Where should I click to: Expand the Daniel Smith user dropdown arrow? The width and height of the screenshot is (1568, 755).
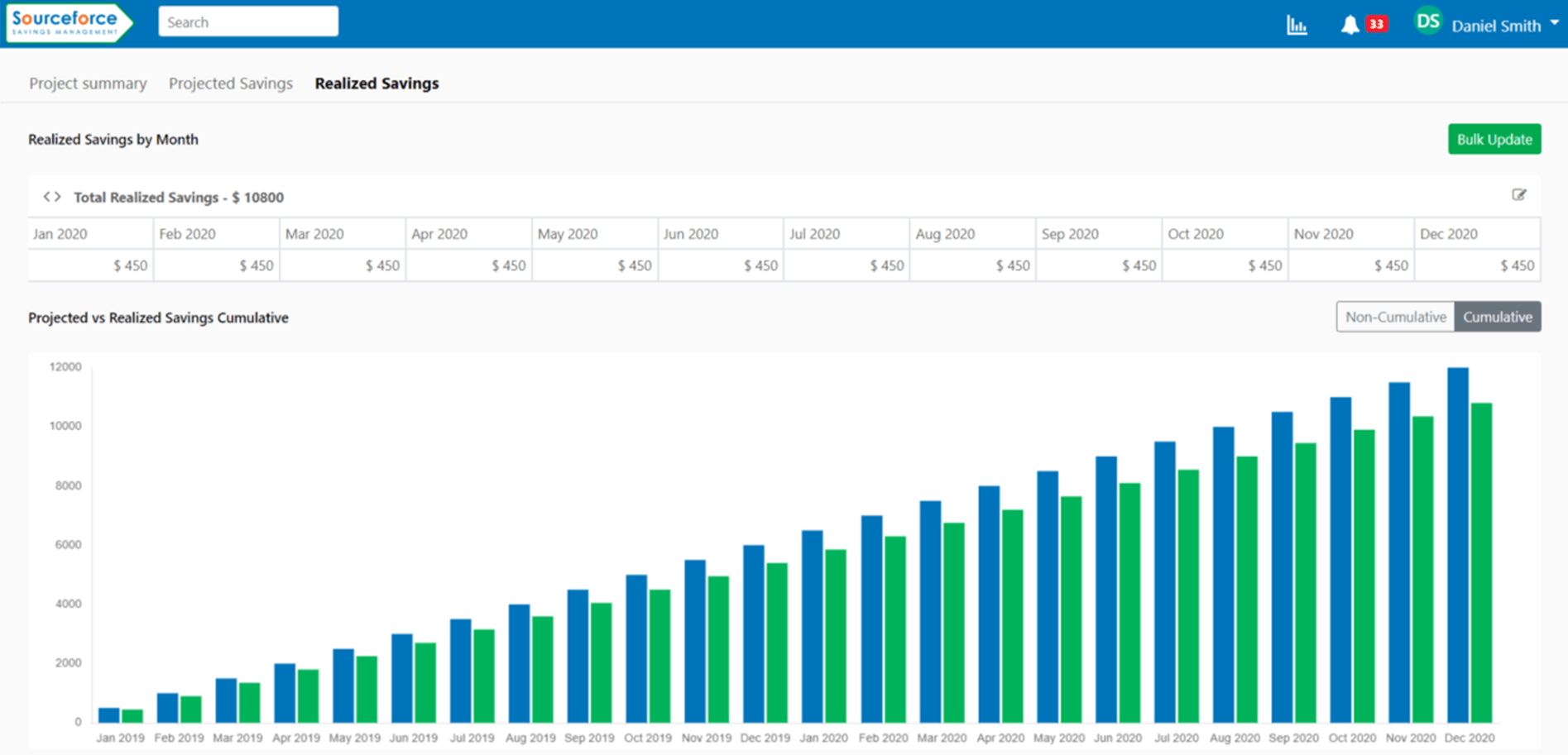pos(1554,23)
